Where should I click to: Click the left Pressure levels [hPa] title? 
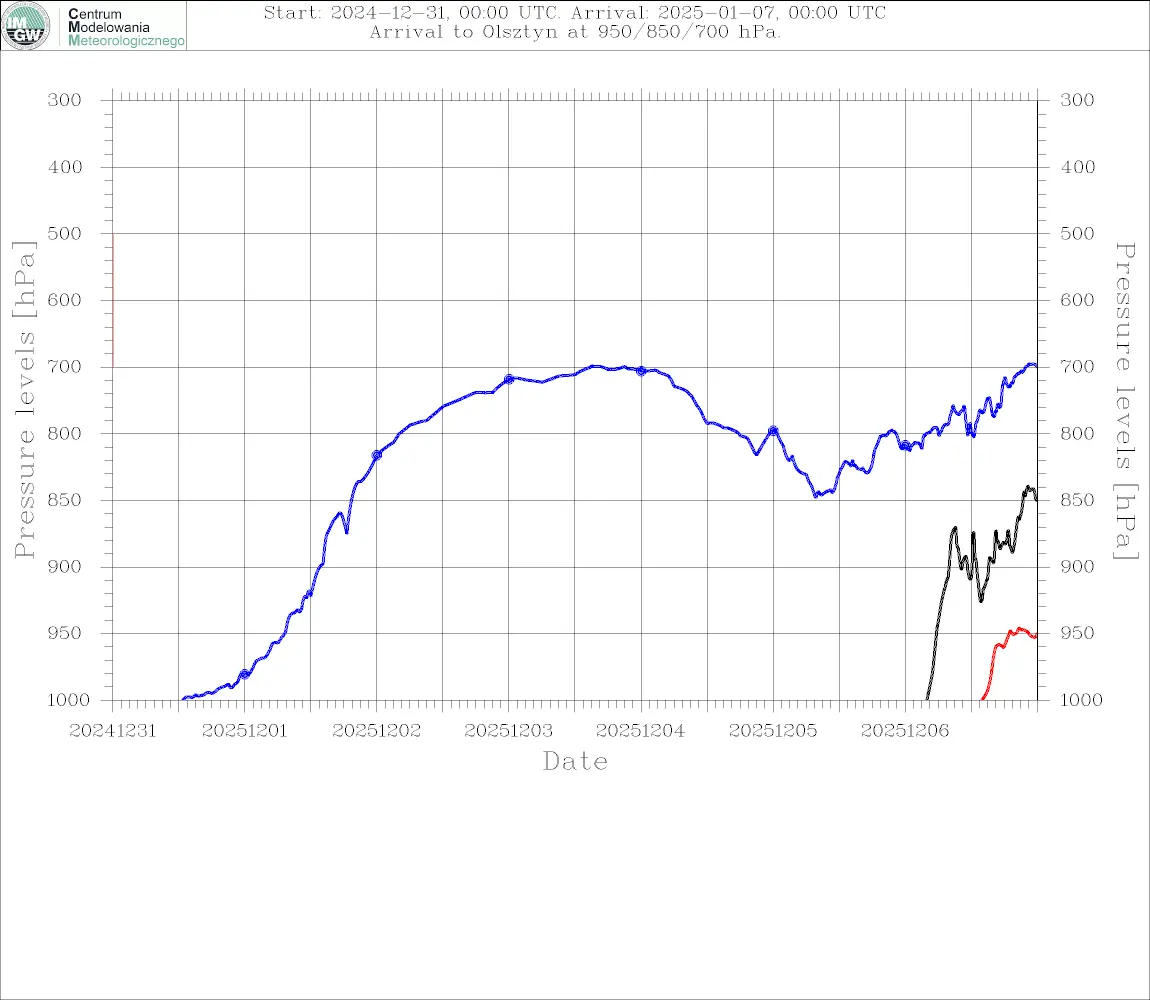pyautogui.click(x=24, y=399)
